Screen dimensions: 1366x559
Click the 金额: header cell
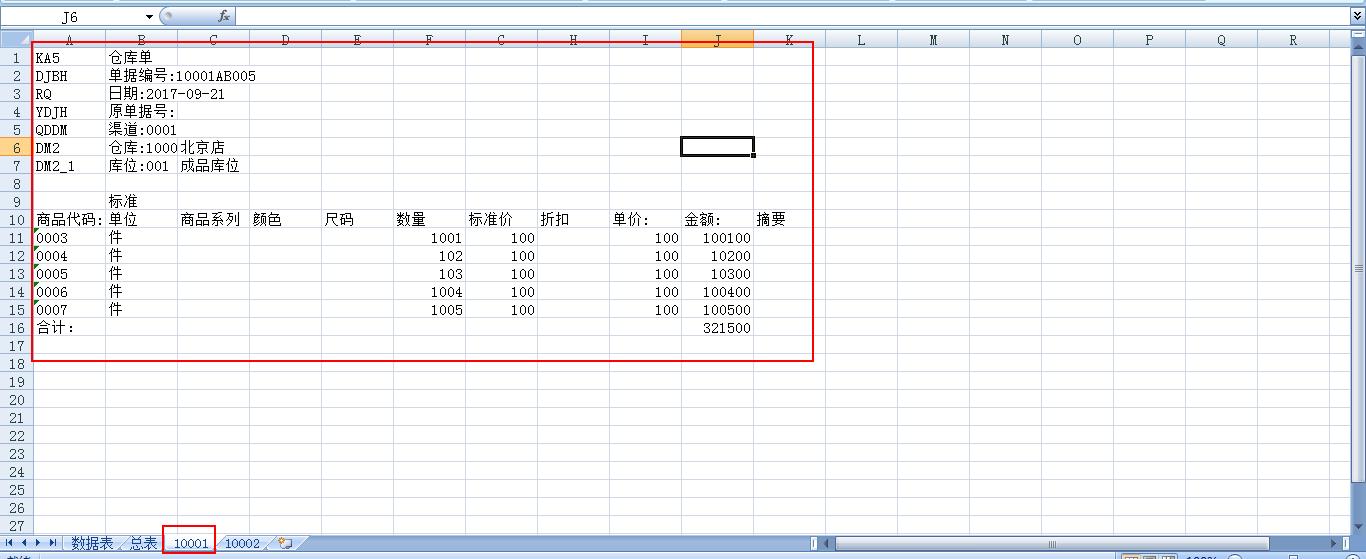point(717,219)
